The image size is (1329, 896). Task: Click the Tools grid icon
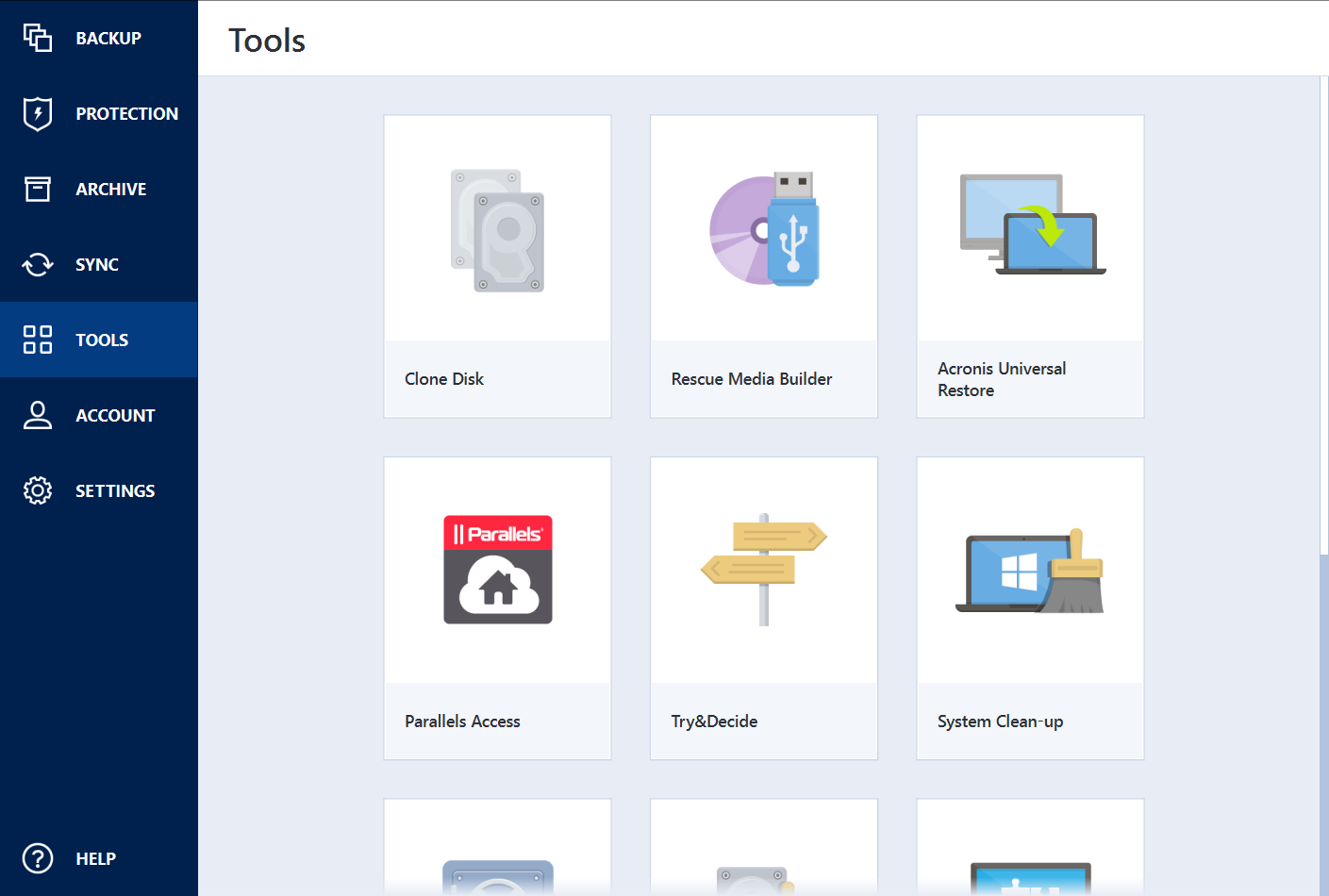pos(38,340)
